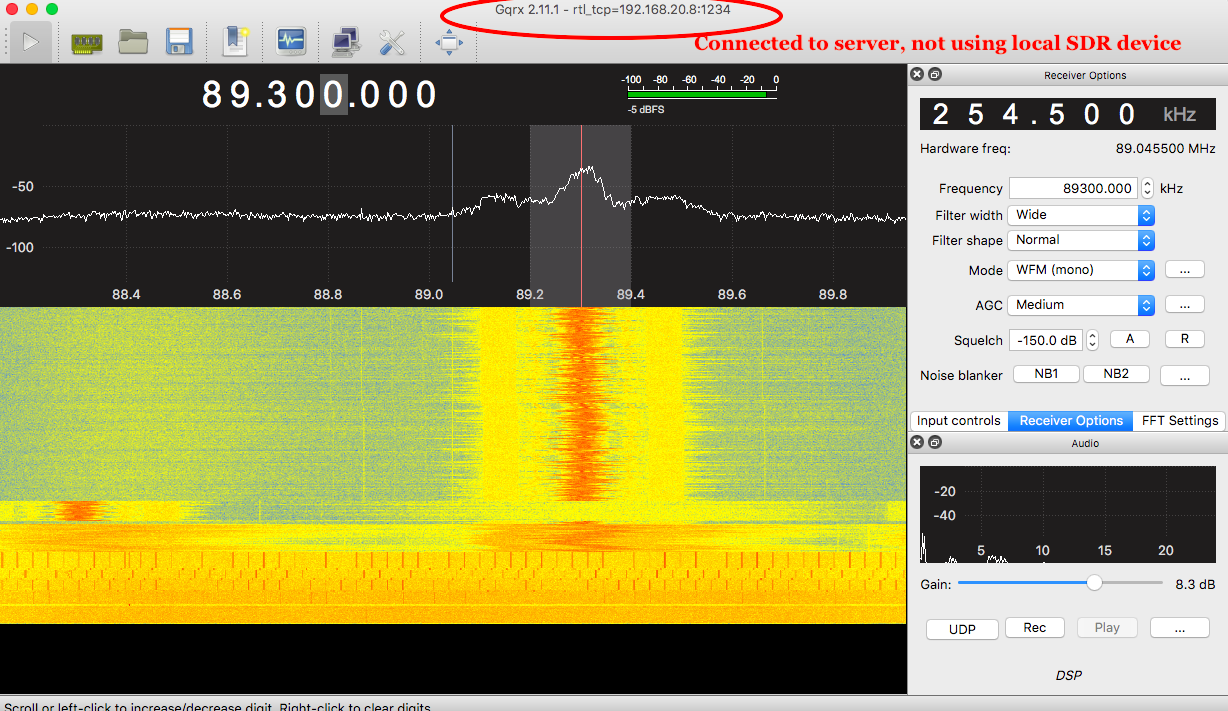The image size is (1228, 711).
Task: Click the Frequency field stepper arrows
Action: click(x=1147, y=188)
